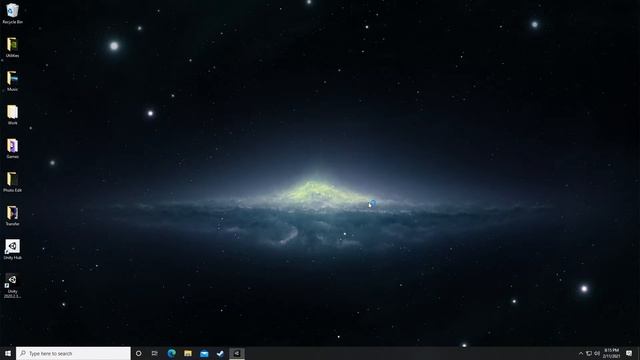Click the Type here to search box
The width and height of the screenshot is (640, 360).
[73, 353]
